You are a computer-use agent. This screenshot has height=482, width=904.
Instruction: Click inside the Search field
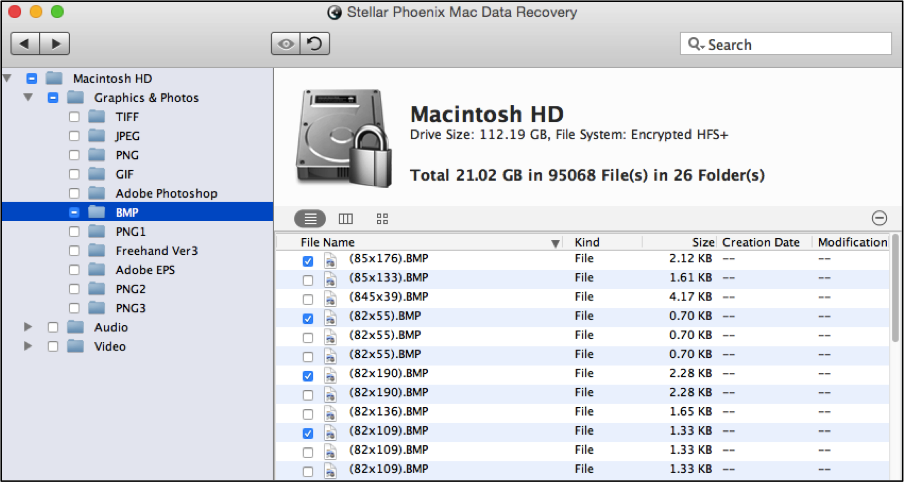786,44
